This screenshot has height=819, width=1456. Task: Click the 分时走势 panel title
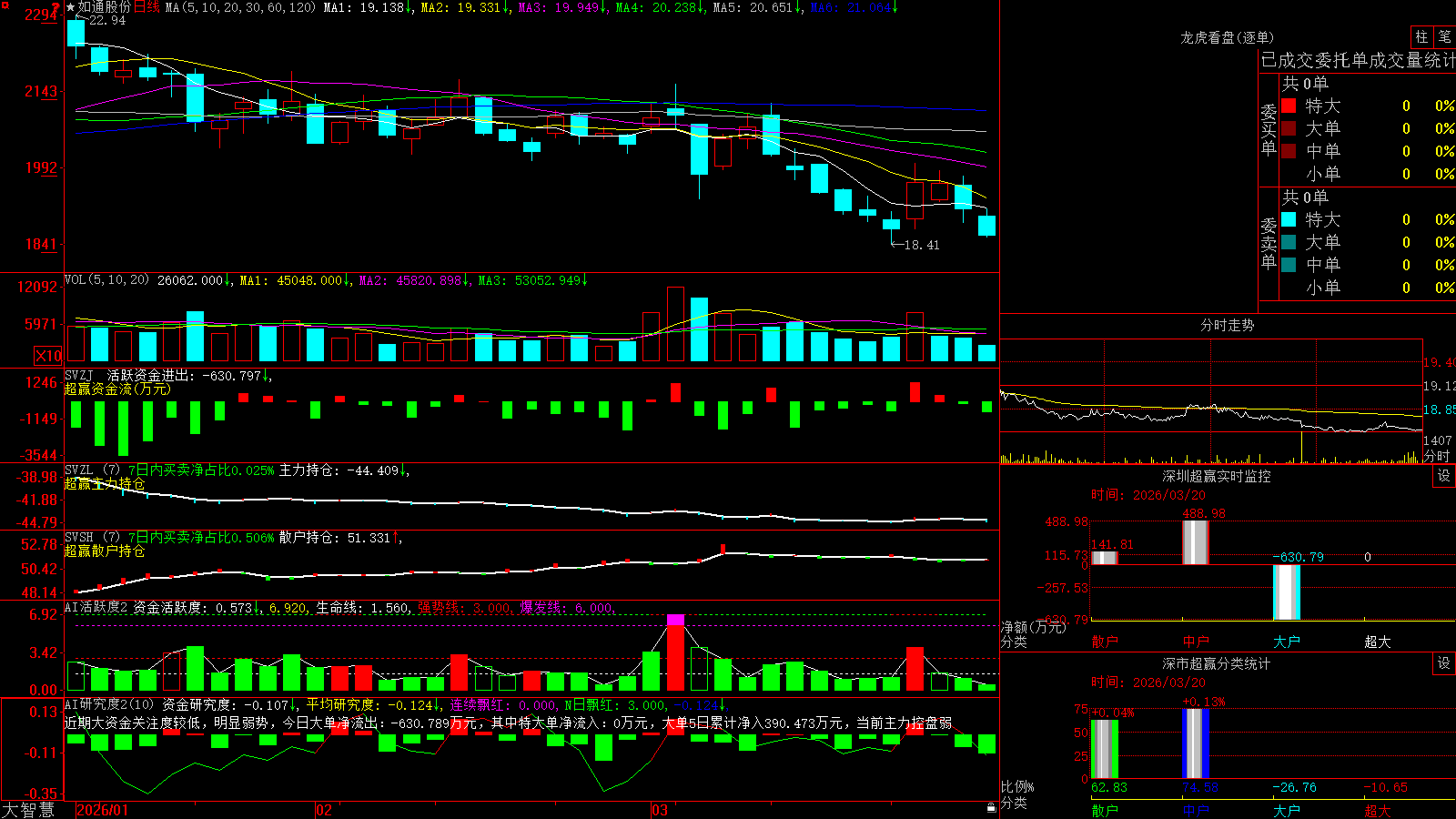1227,325
